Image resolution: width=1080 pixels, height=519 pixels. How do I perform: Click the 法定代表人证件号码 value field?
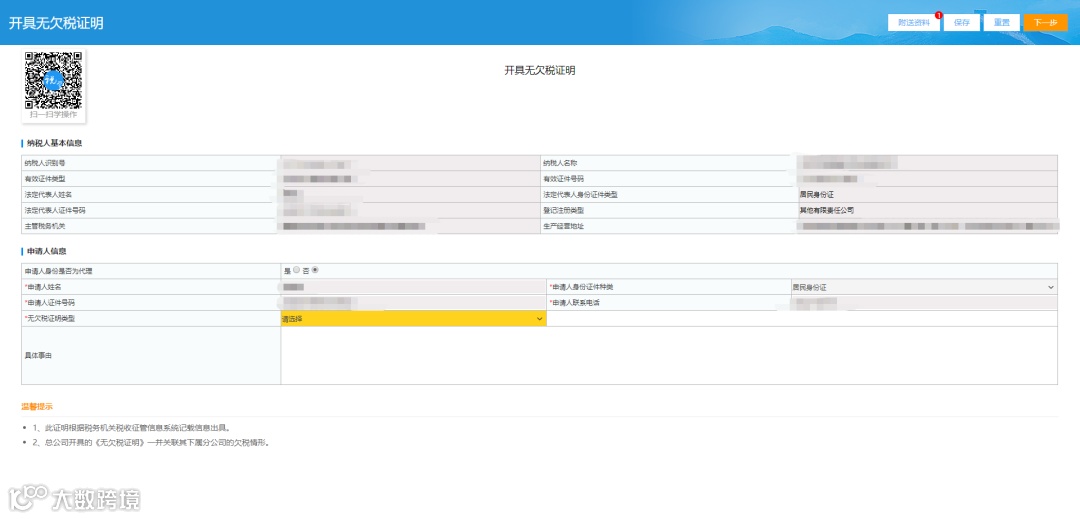[410, 211]
